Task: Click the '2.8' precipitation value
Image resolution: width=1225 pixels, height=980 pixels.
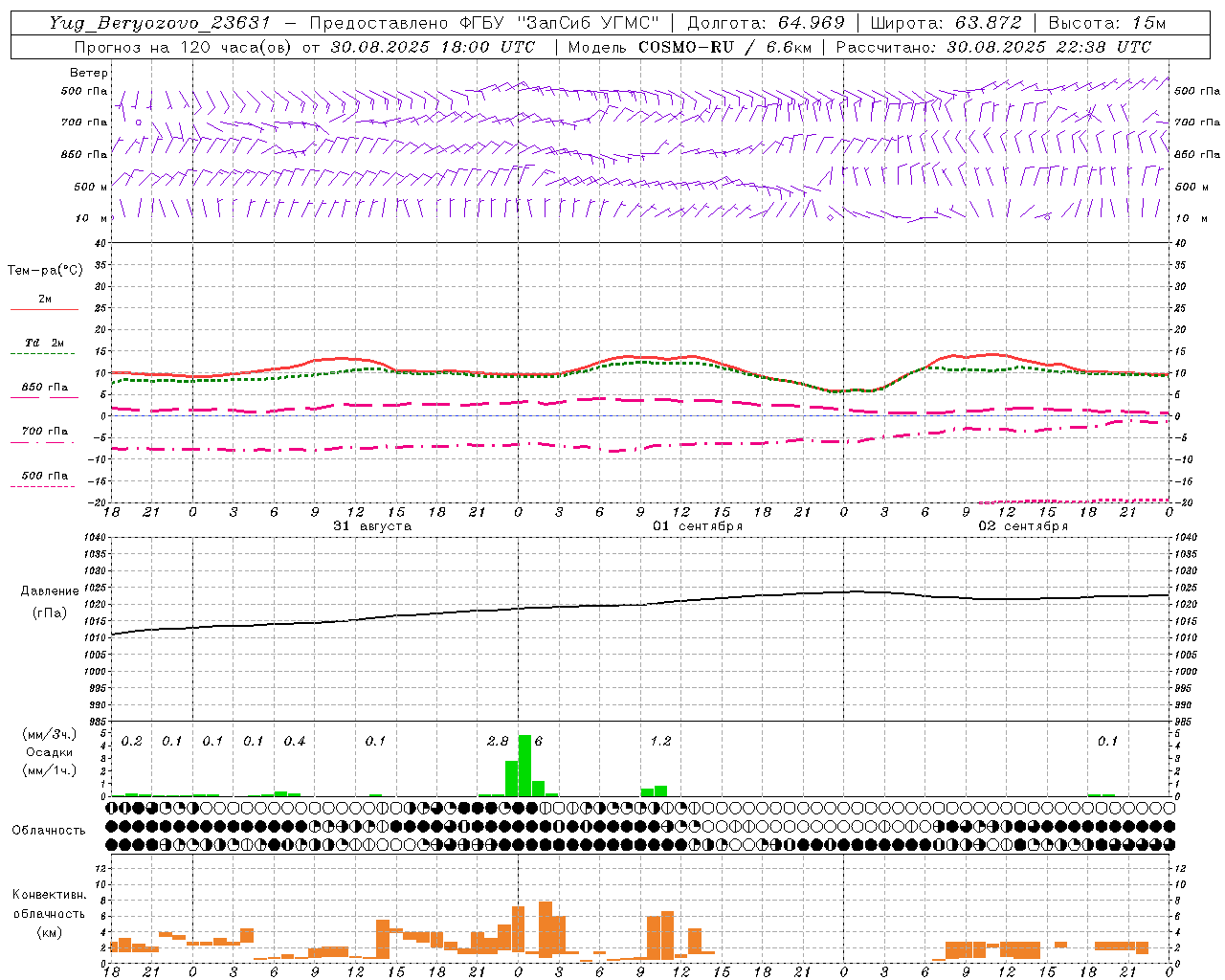Action: coord(498,742)
